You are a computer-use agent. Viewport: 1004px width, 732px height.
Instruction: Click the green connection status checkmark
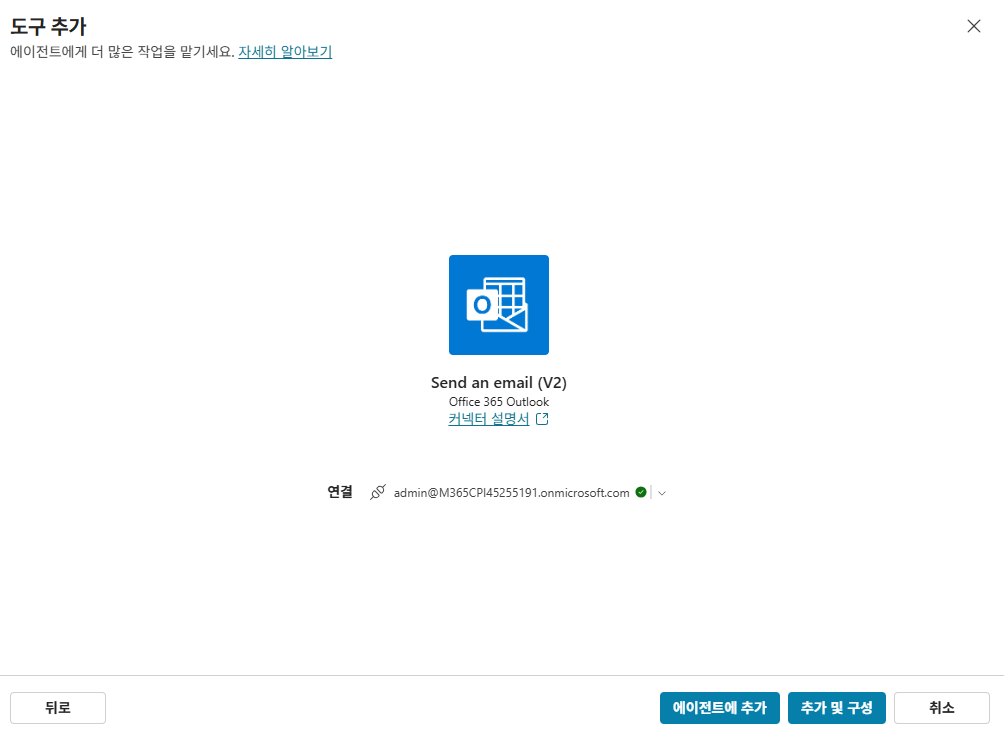click(x=641, y=492)
